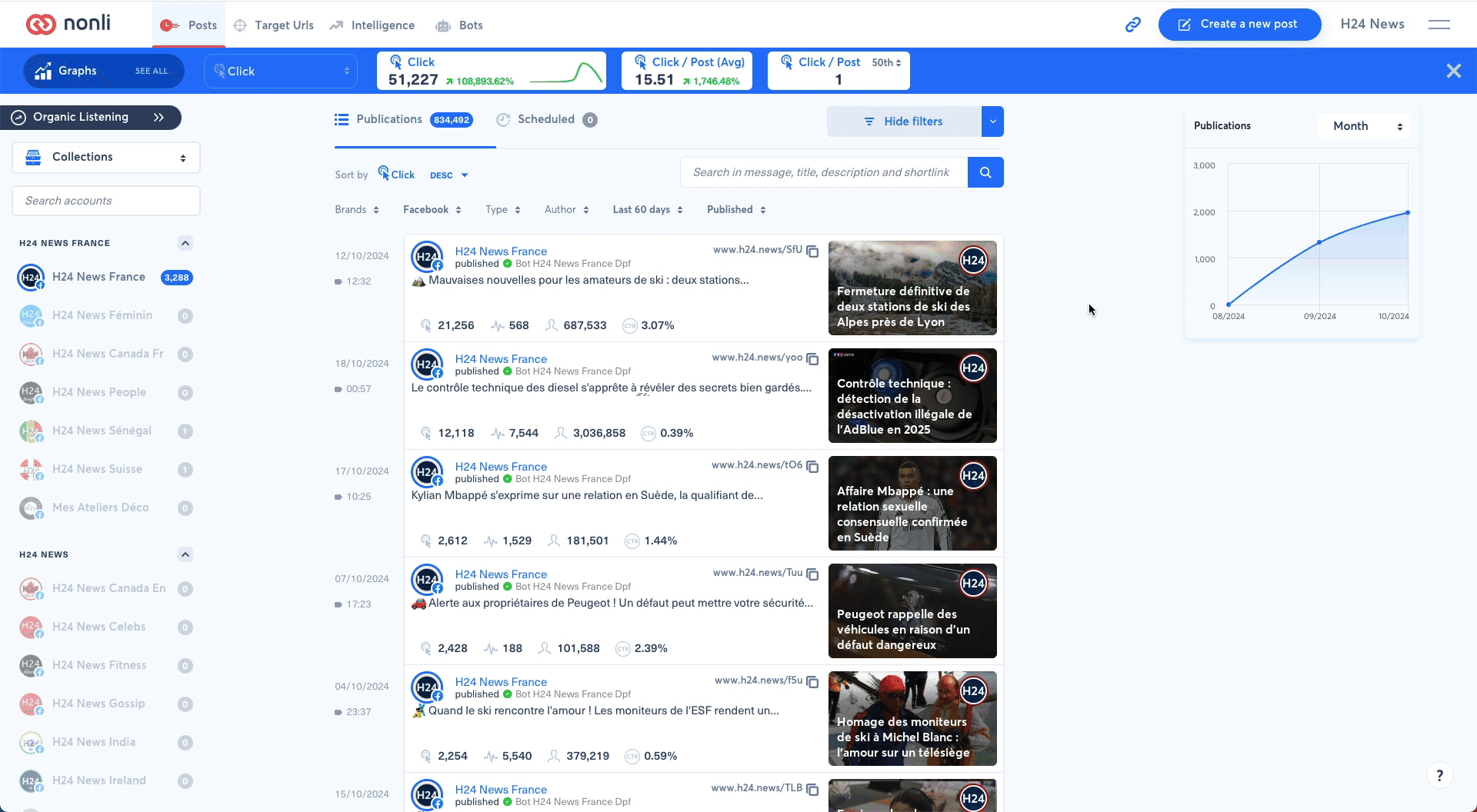Select the H24 News Sénégal account
Viewport: 1477px width, 812px height.
pos(105,431)
